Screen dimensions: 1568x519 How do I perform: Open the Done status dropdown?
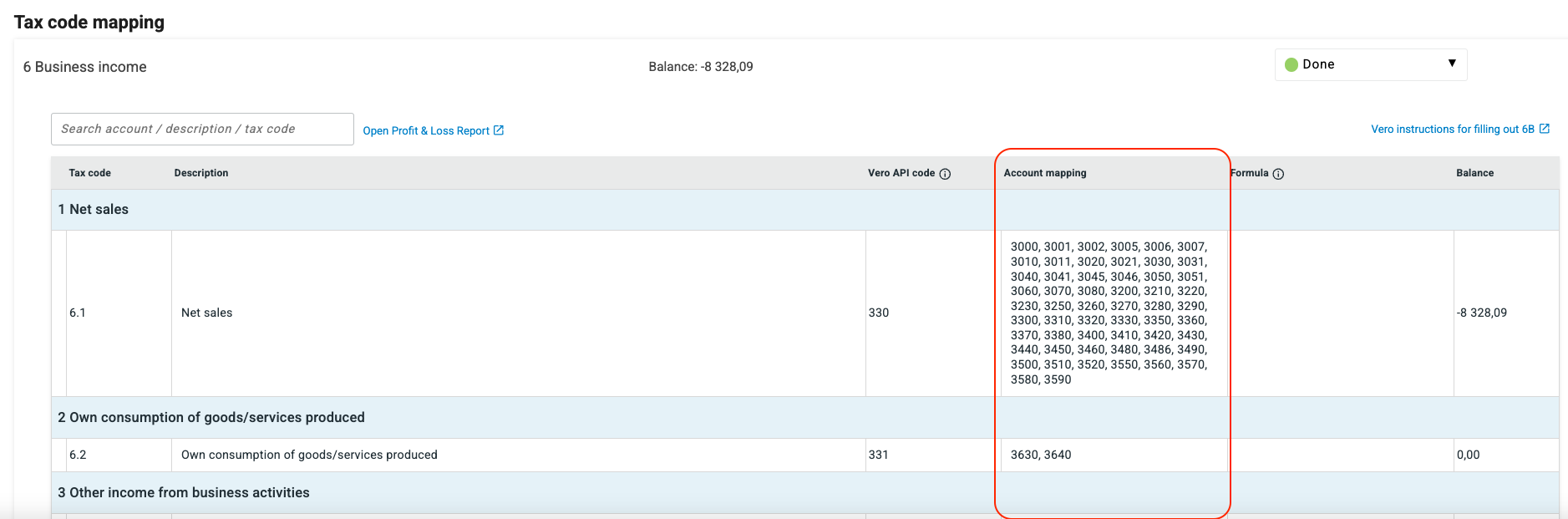[1370, 64]
